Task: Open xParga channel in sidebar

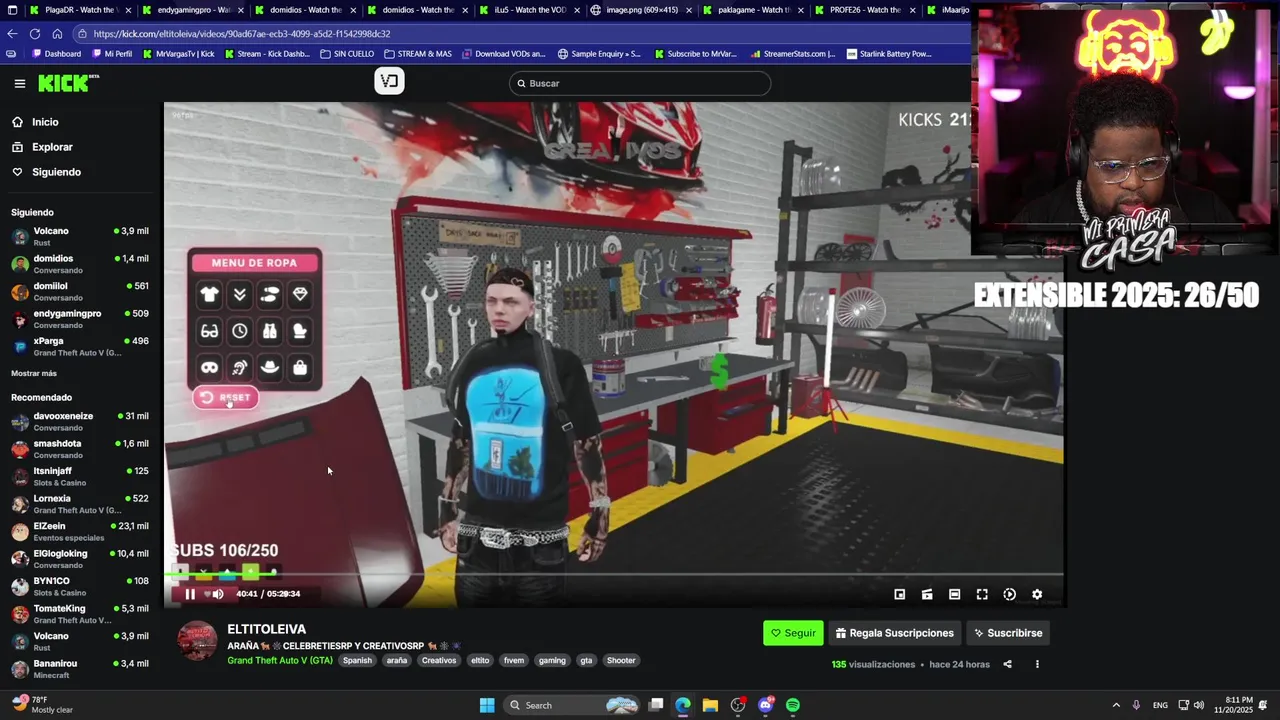Action: 80,347
